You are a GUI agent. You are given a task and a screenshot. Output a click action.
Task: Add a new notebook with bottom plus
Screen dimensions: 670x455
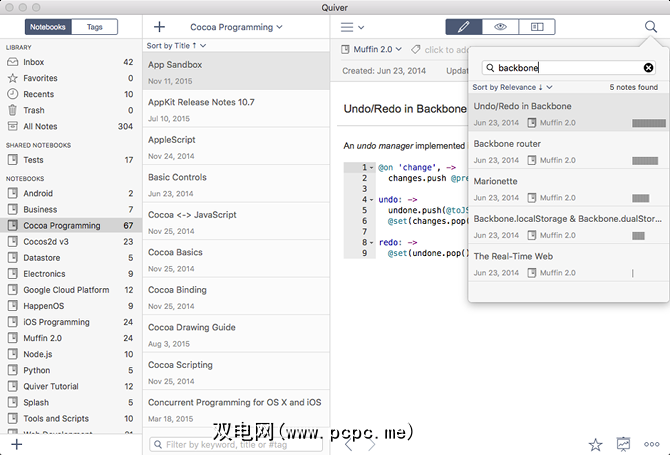point(17,444)
